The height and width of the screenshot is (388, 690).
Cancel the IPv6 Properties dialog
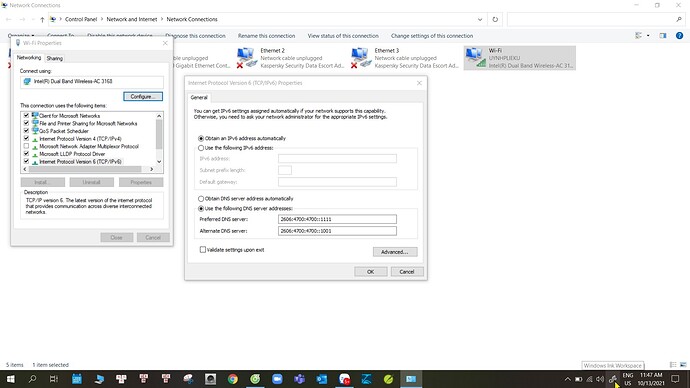point(407,271)
